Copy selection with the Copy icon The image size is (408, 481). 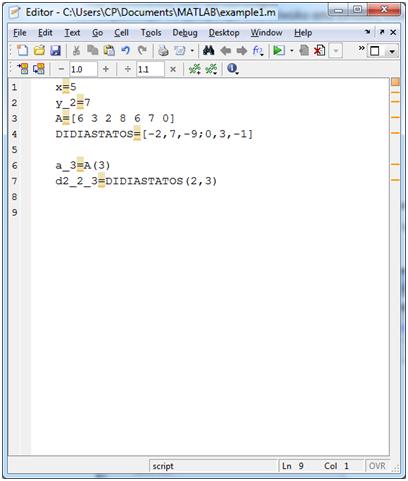click(x=92, y=51)
